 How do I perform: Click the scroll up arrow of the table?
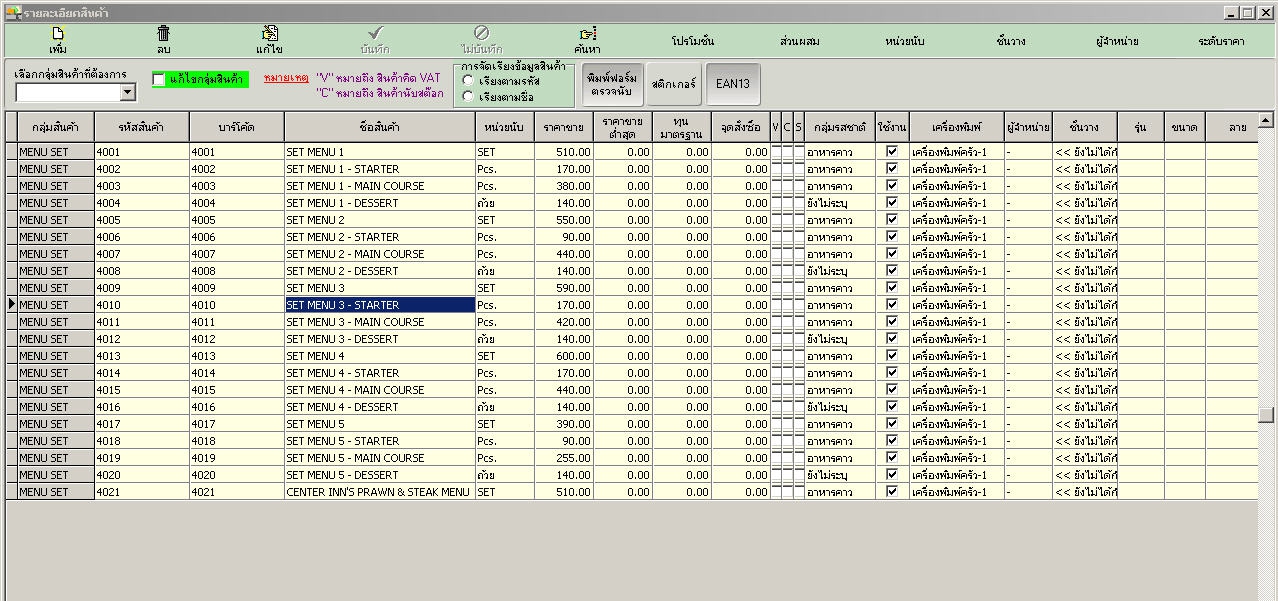coord(1266,120)
